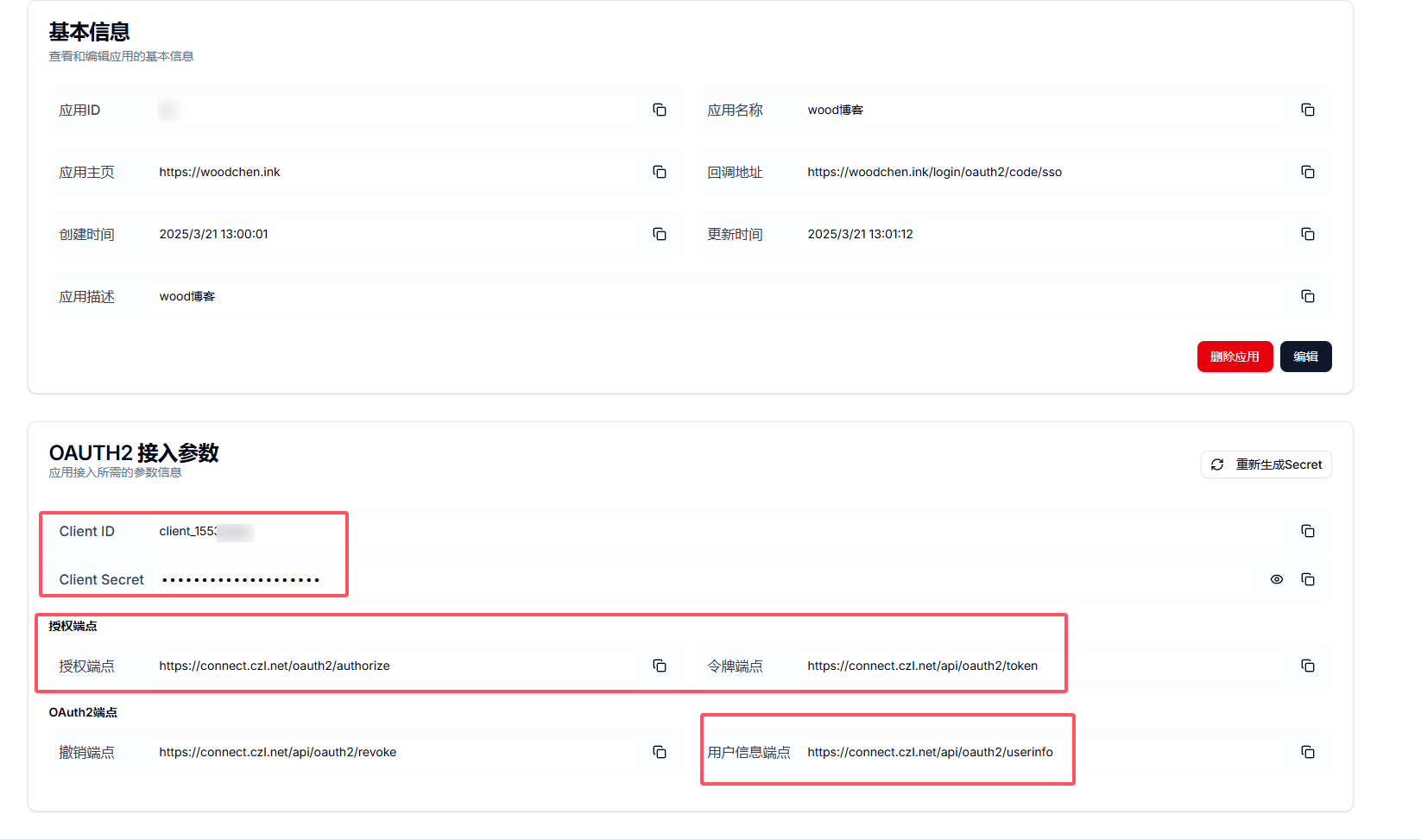Select the api/oauth2/token endpoint URL text

tap(923, 666)
